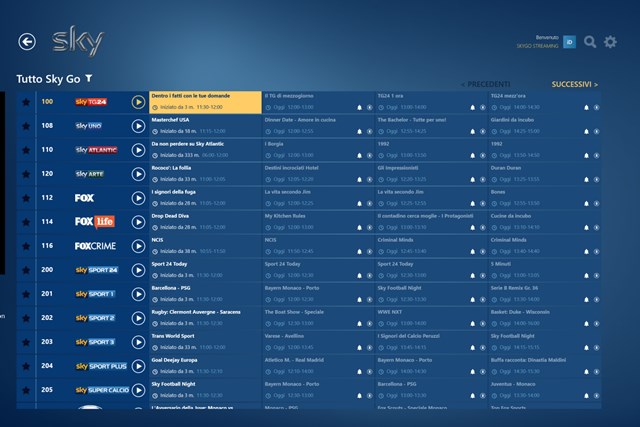Play channel 204 Sky Sport Plus

point(138,367)
